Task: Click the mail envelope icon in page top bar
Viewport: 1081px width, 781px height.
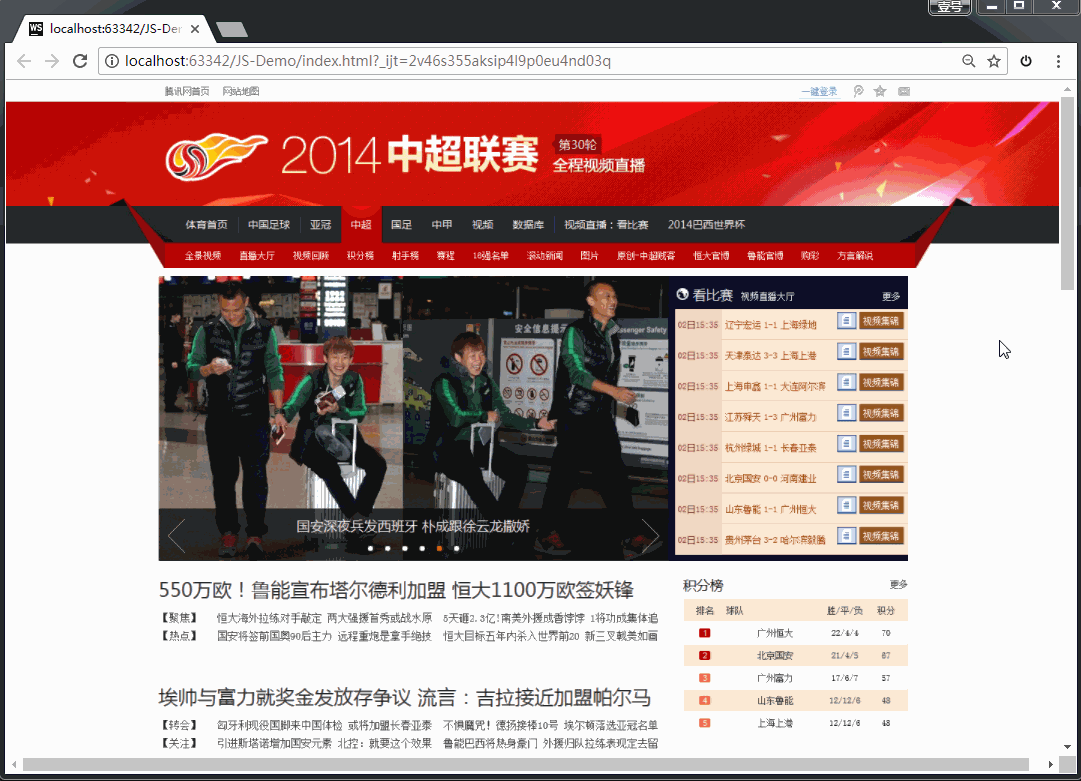Action: (904, 91)
